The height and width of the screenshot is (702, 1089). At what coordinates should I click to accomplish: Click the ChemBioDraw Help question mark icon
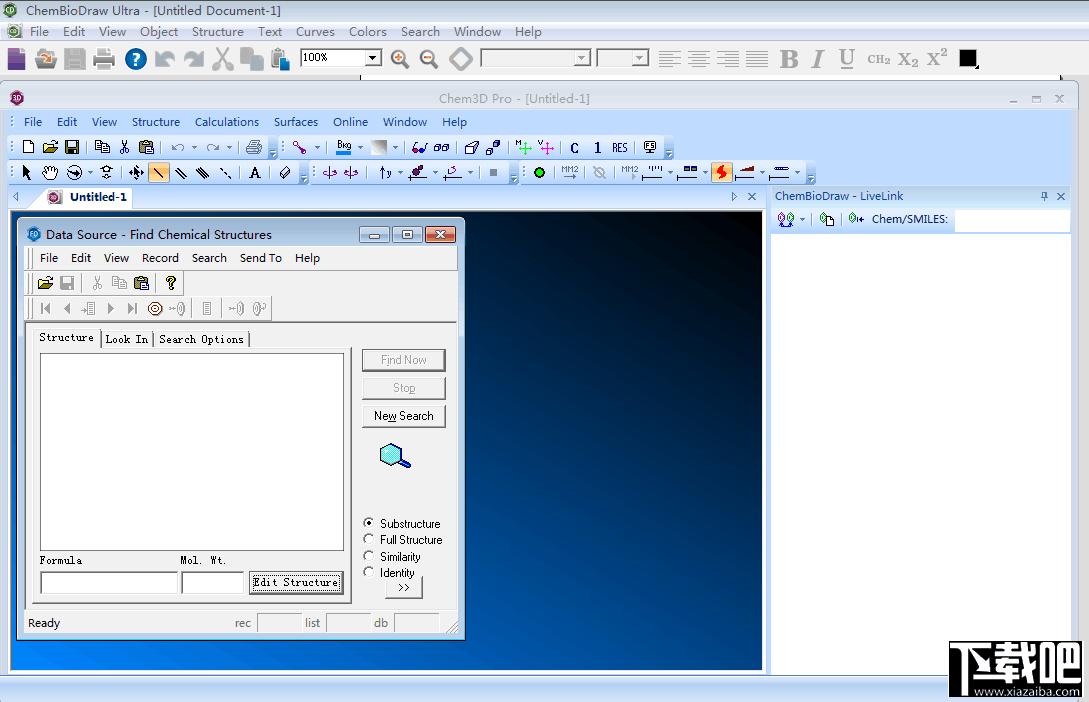pyautogui.click(x=135, y=59)
